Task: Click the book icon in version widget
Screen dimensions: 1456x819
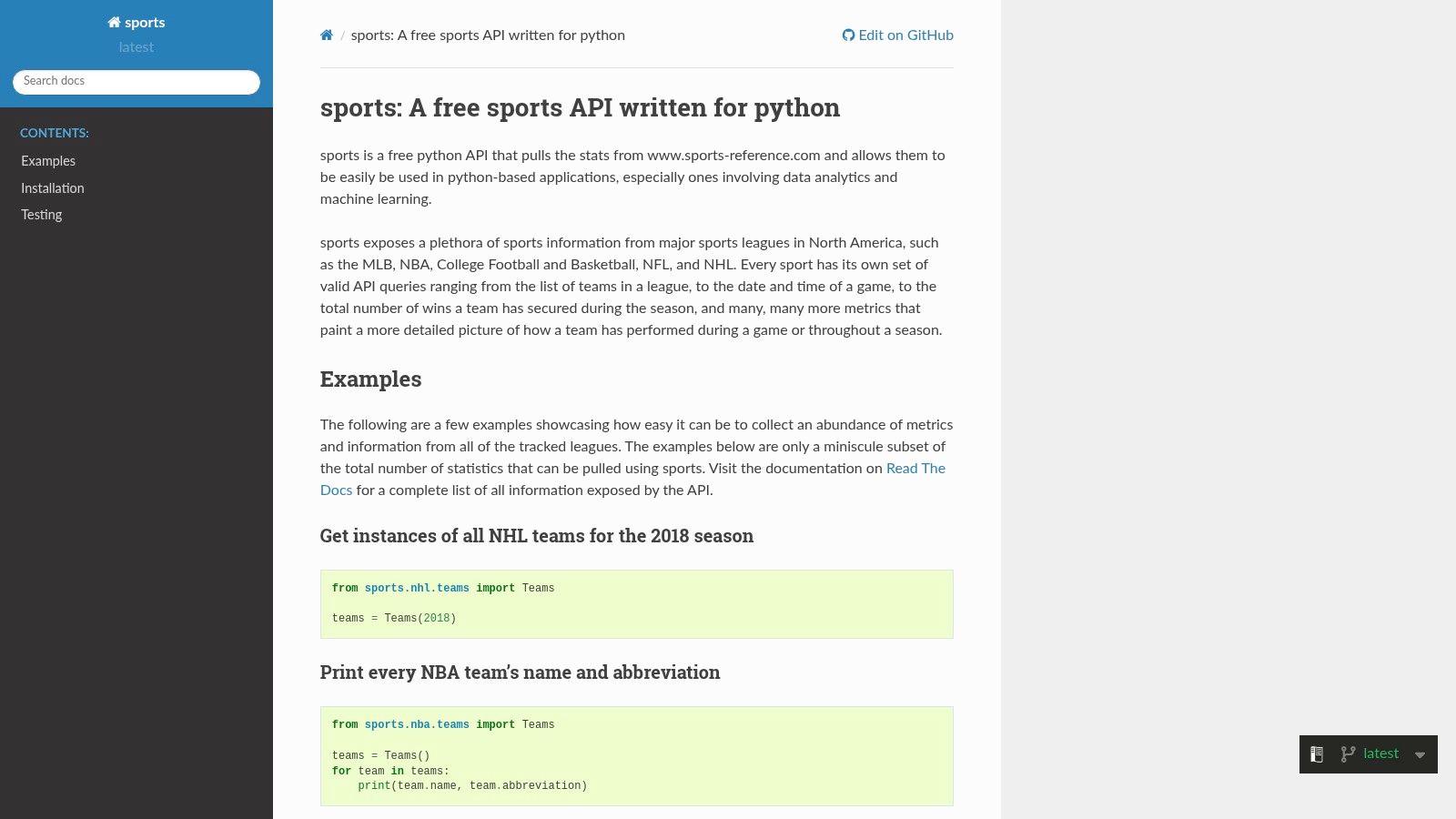Action: click(x=1316, y=754)
